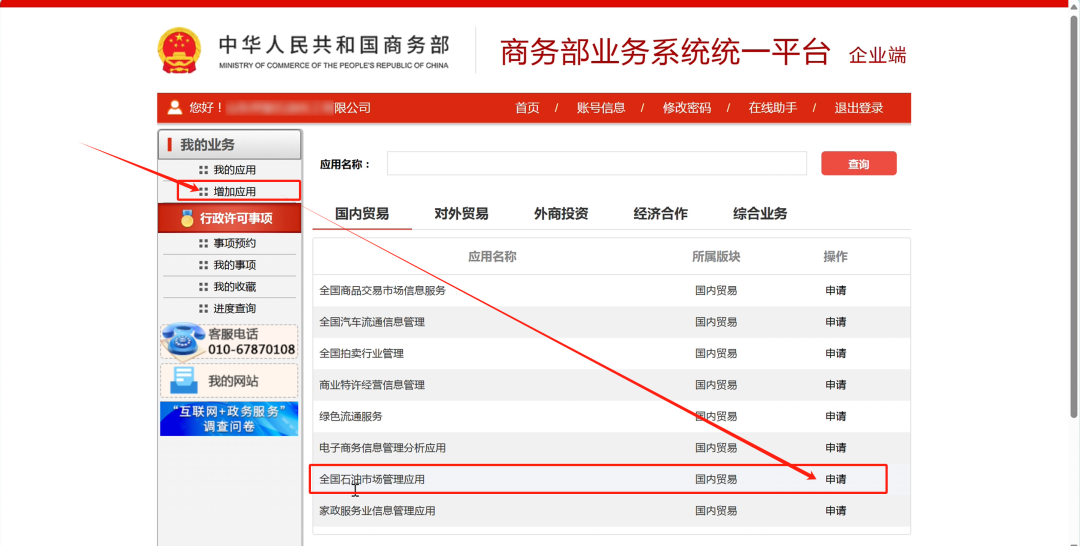The image size is (1080, 546).
Task: Click 申请 for 全国汽车流通信息管理
Action: pos(835,322)
